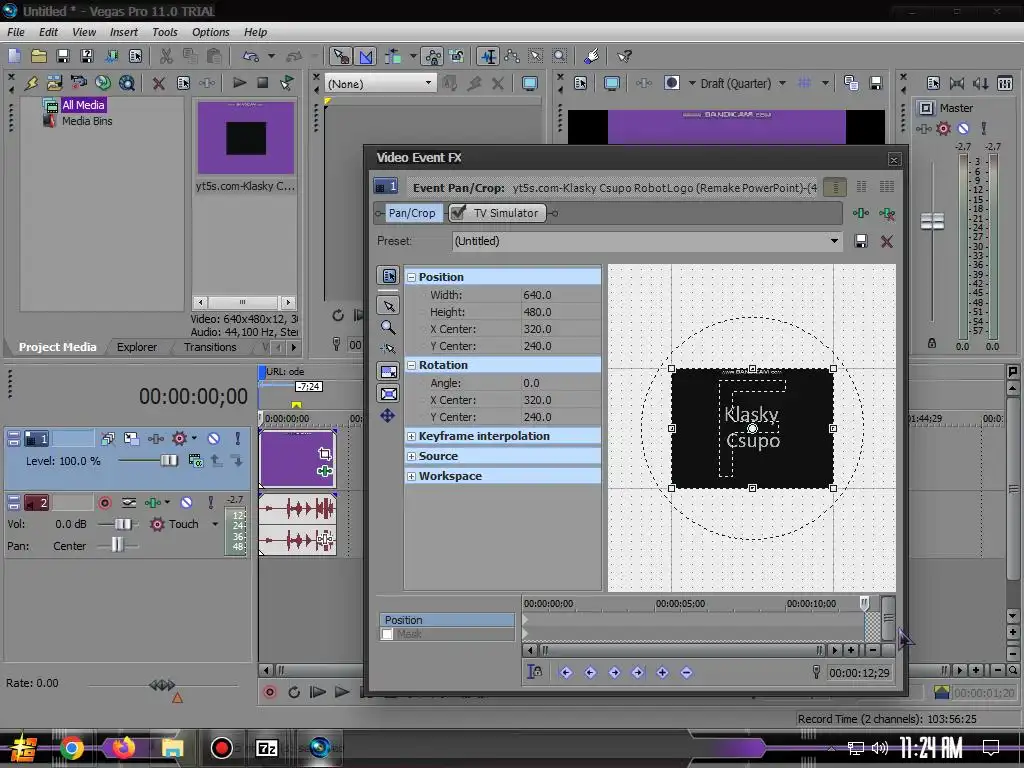The height and width of the screenshot is (768, 1024).
Task: Toggle the TV Simulator effect checkbox
Action: (458, 213)
